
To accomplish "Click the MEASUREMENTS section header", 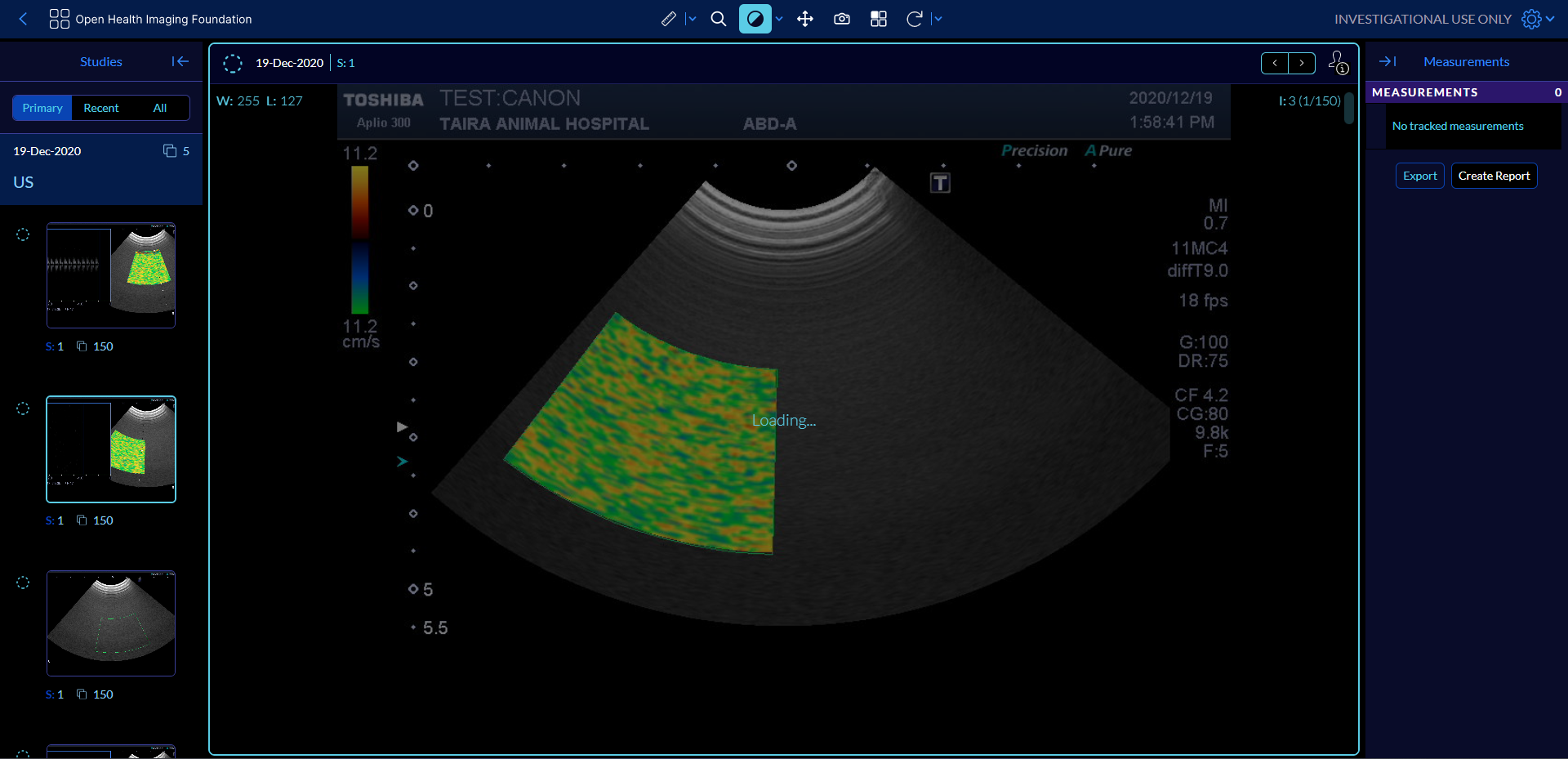I will point(1467,92).
